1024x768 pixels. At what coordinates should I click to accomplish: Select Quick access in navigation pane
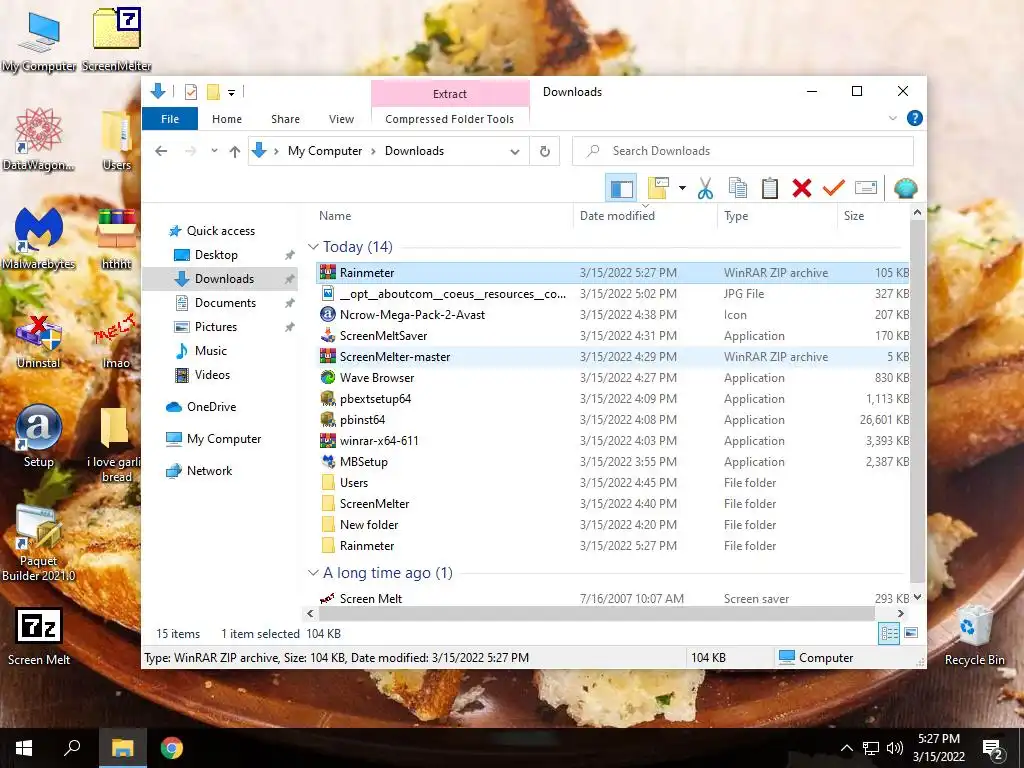click(221, 231)
